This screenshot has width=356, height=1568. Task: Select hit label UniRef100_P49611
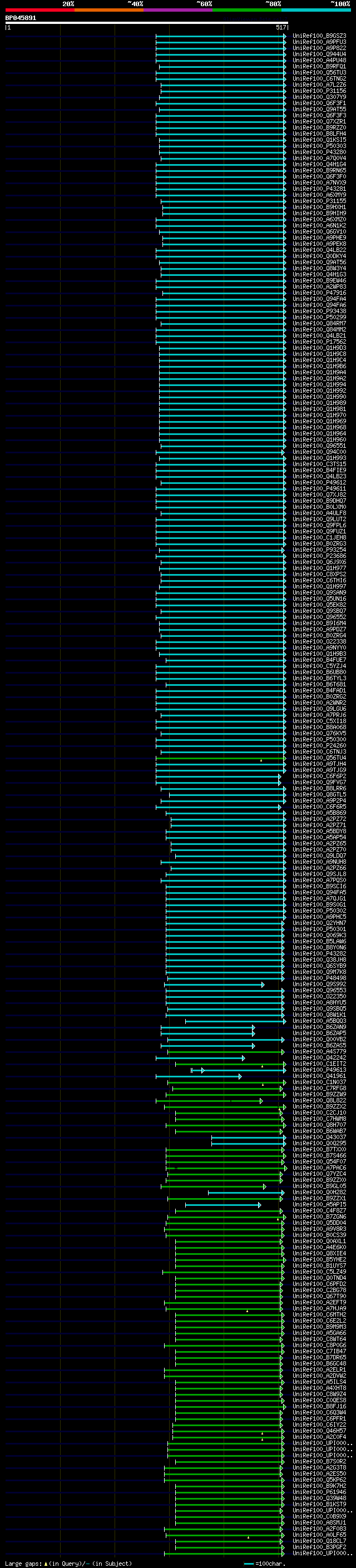point(319,489)
